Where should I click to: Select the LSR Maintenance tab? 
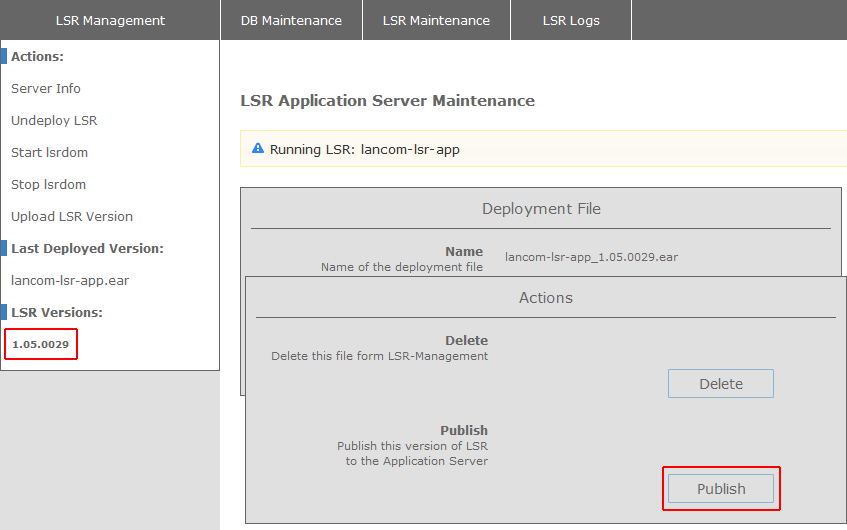click(436, 20)
